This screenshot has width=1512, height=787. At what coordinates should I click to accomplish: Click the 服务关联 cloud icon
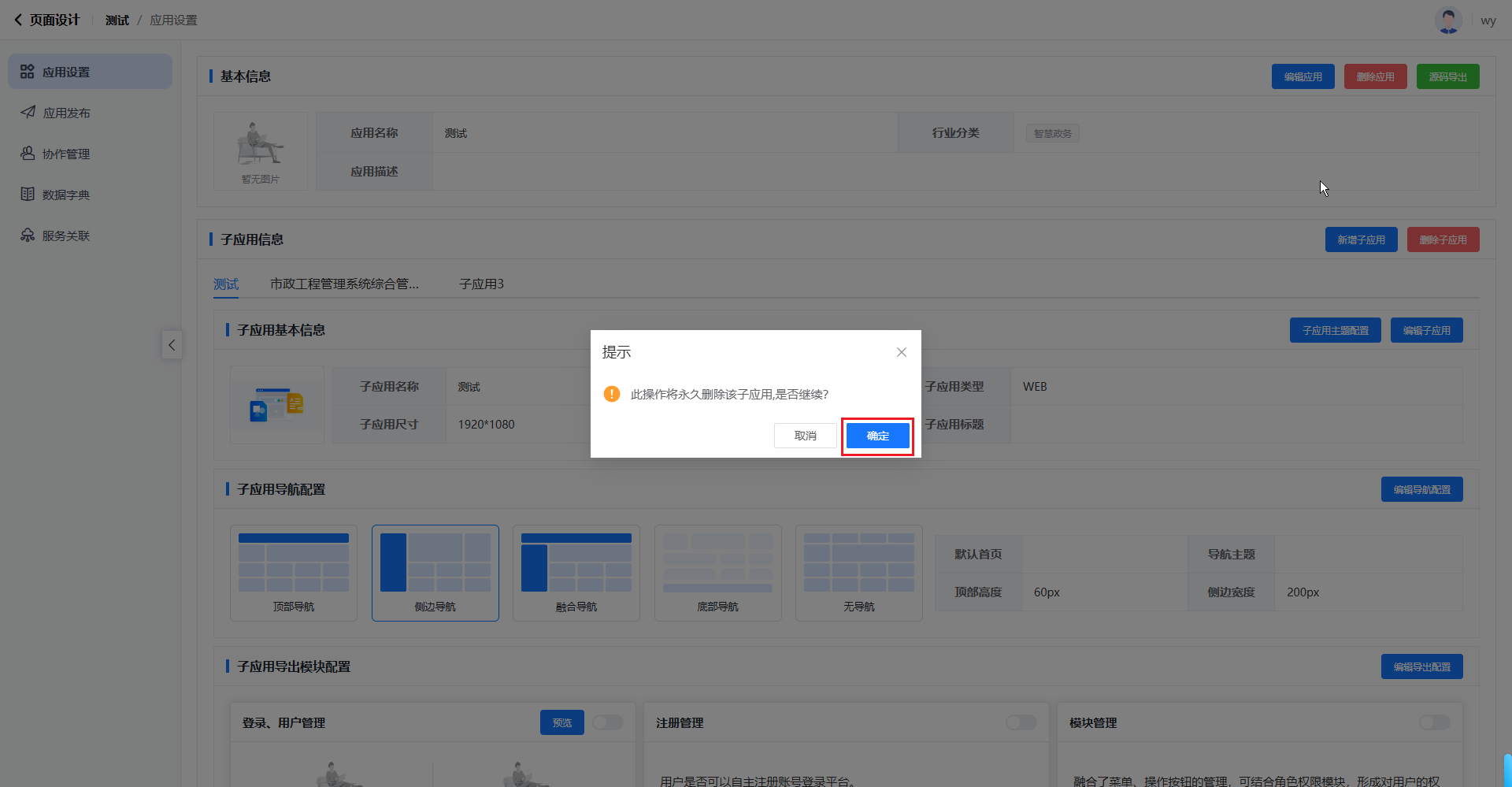coord(28,236)
